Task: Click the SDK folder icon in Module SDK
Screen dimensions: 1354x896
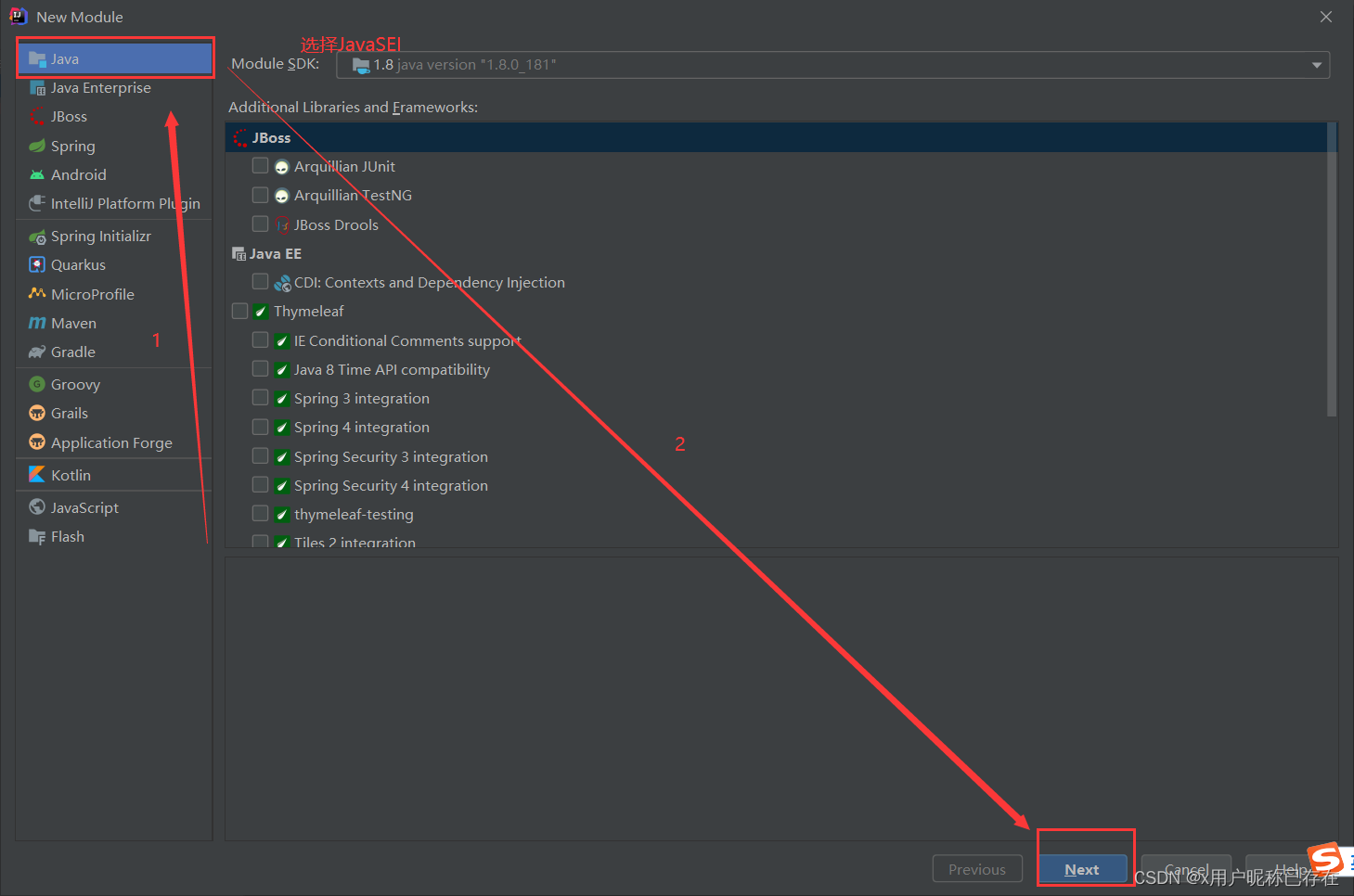Action: click(x=361, y=65)
